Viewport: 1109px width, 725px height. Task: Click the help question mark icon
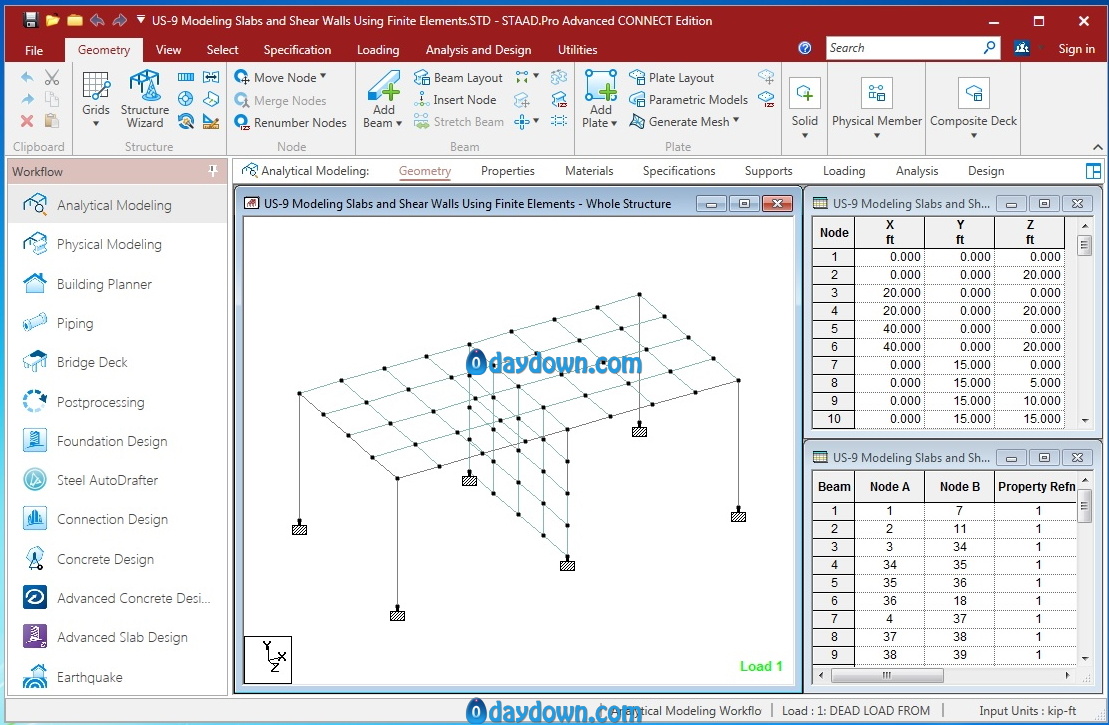click(805, 48)
